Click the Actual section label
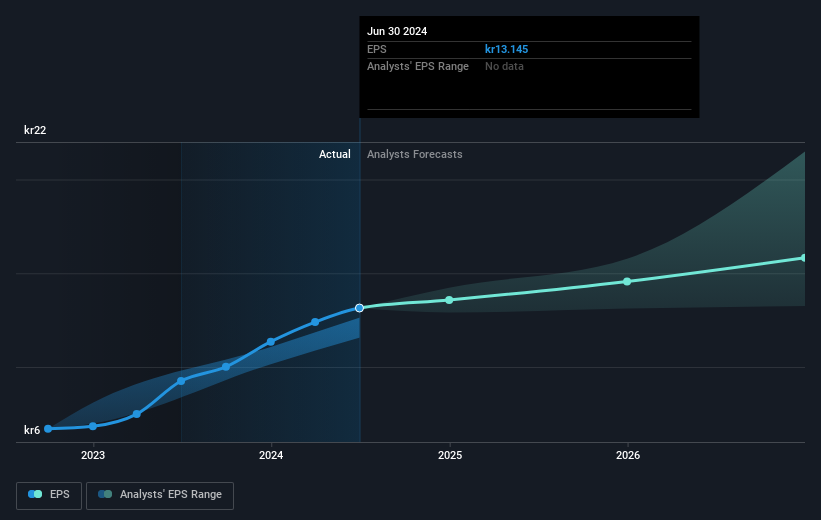Screen dimensions: 821x520 pos(335,154)
